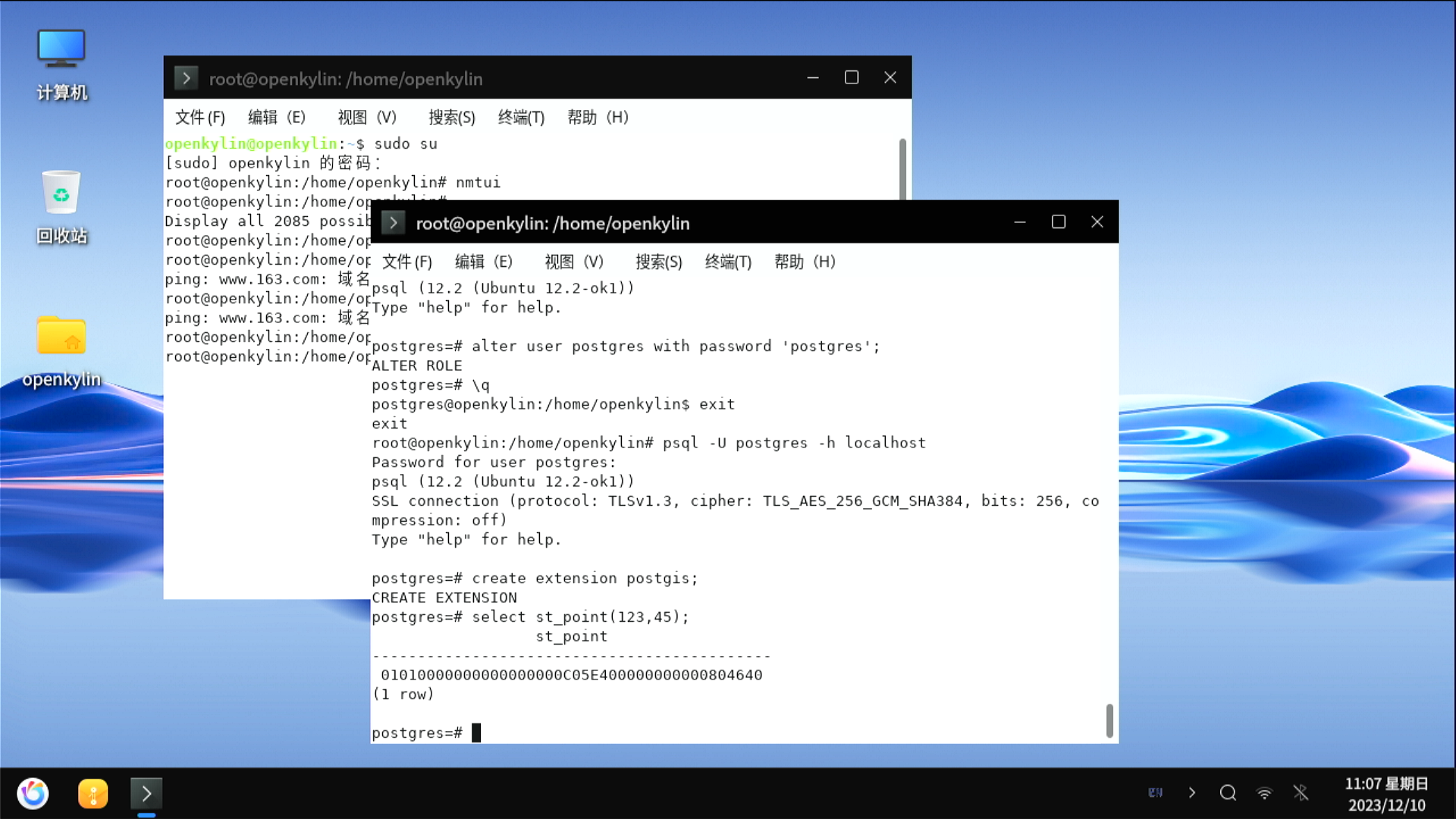Click the front terminal title bar icon
This screenshot has width=1456, height=819.
[x=393, y=223]
